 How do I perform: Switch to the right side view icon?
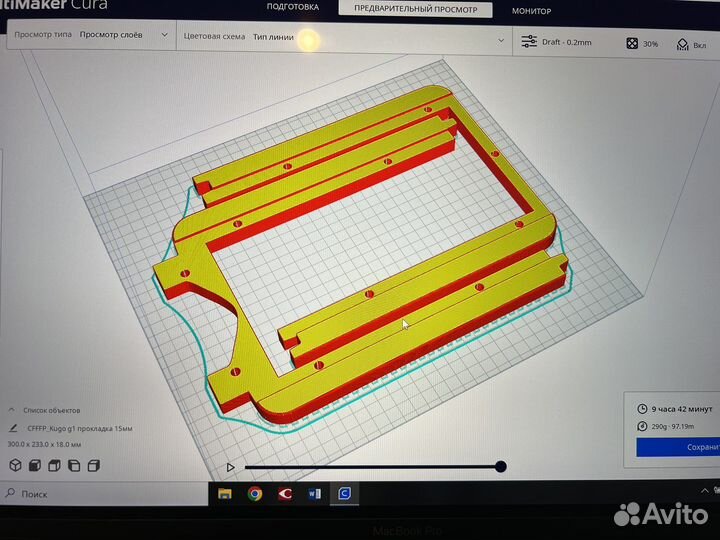[93, 465]
